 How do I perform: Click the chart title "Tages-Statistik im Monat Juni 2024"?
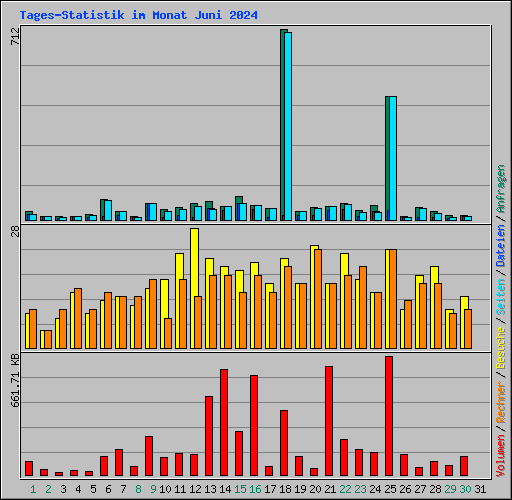(138, 15)
